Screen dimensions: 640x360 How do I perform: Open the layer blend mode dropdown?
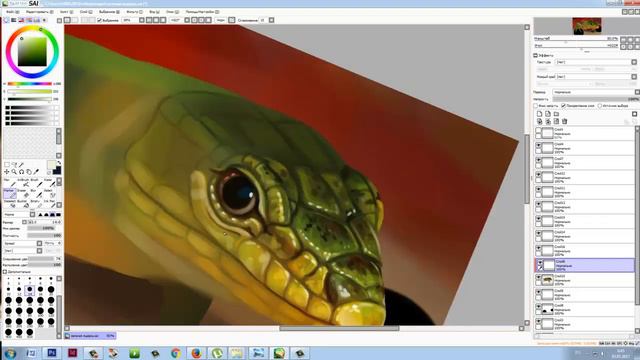(x=596, y=92)
